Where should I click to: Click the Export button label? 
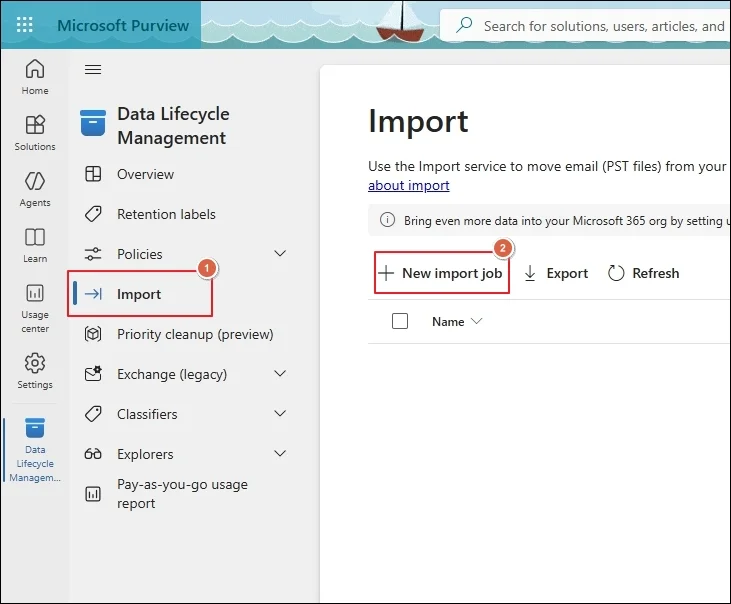pyautogui.click(x=567, y=273)
